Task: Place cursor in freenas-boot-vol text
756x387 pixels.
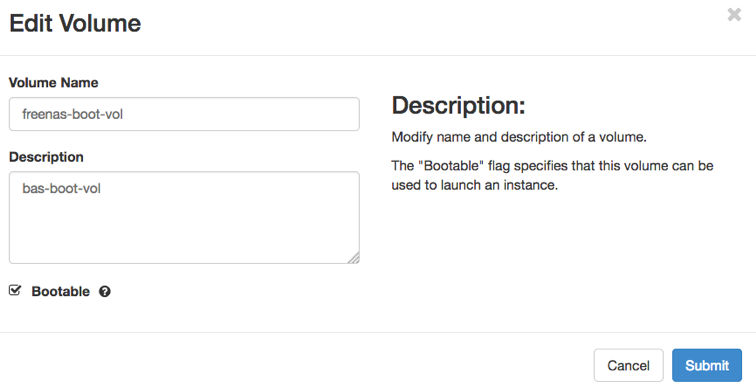Action: [72, 114]
